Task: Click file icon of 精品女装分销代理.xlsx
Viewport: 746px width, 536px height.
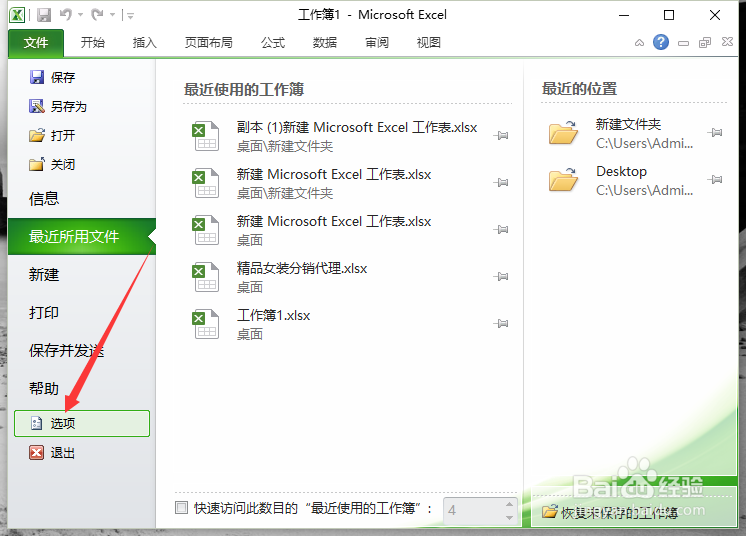Action: (x=206, y=277)
